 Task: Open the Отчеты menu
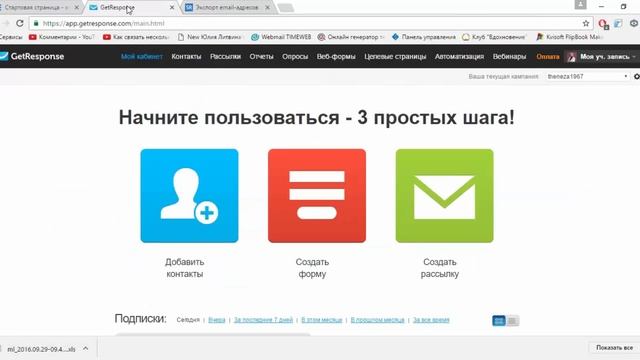click(261, 57)
